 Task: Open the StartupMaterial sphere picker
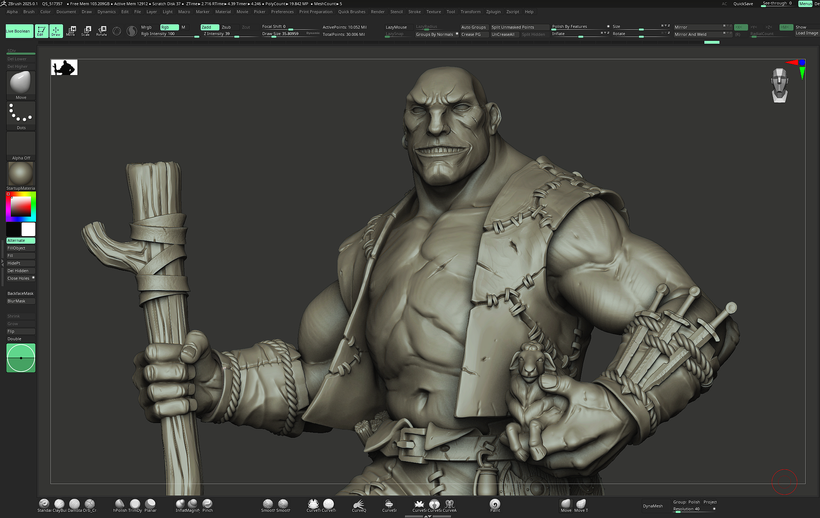pyautogui.click(x=21, y=171)
